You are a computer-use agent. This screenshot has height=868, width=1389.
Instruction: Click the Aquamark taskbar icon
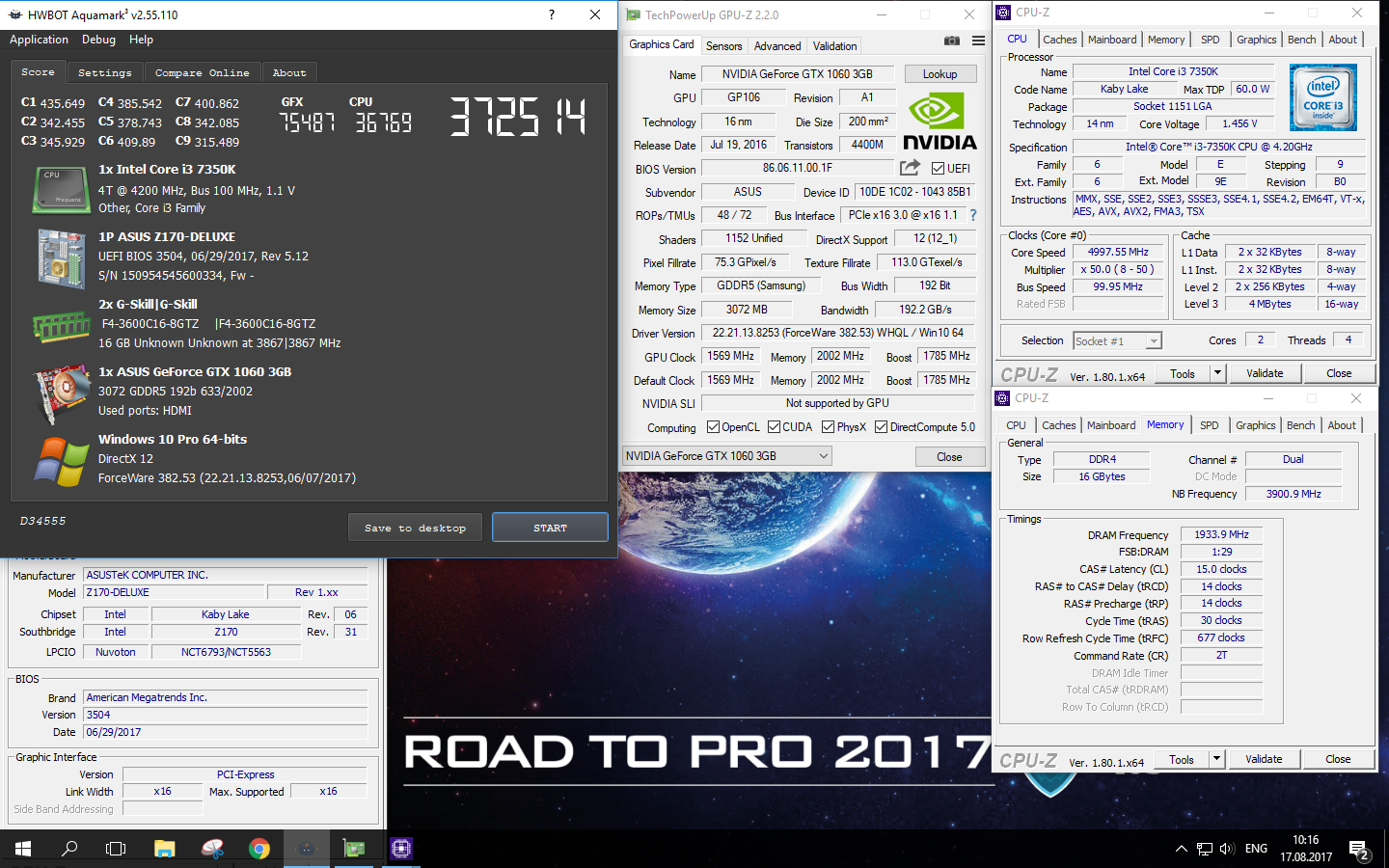coord(307,849)
